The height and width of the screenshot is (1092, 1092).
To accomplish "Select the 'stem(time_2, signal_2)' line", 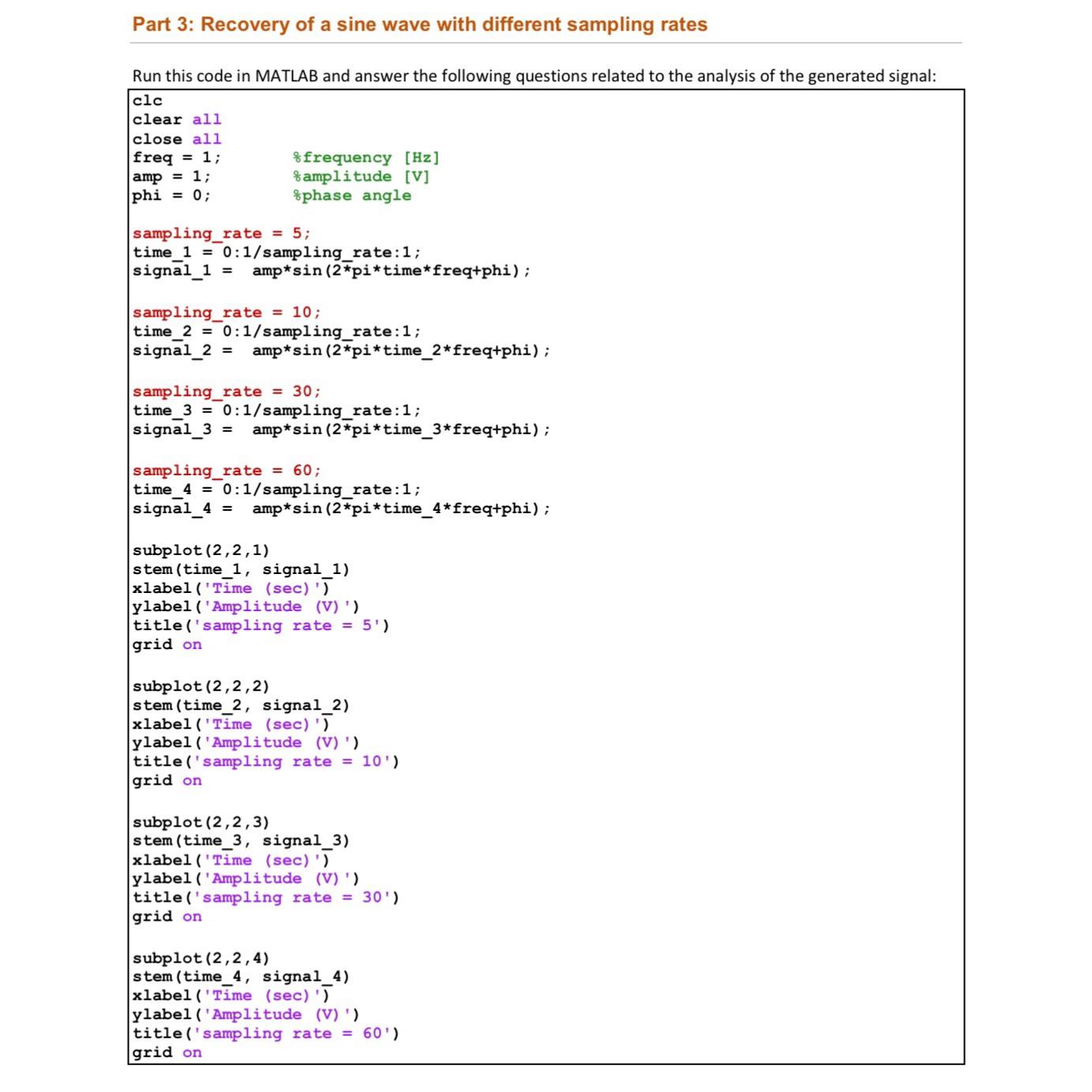I will click(241, 704).
